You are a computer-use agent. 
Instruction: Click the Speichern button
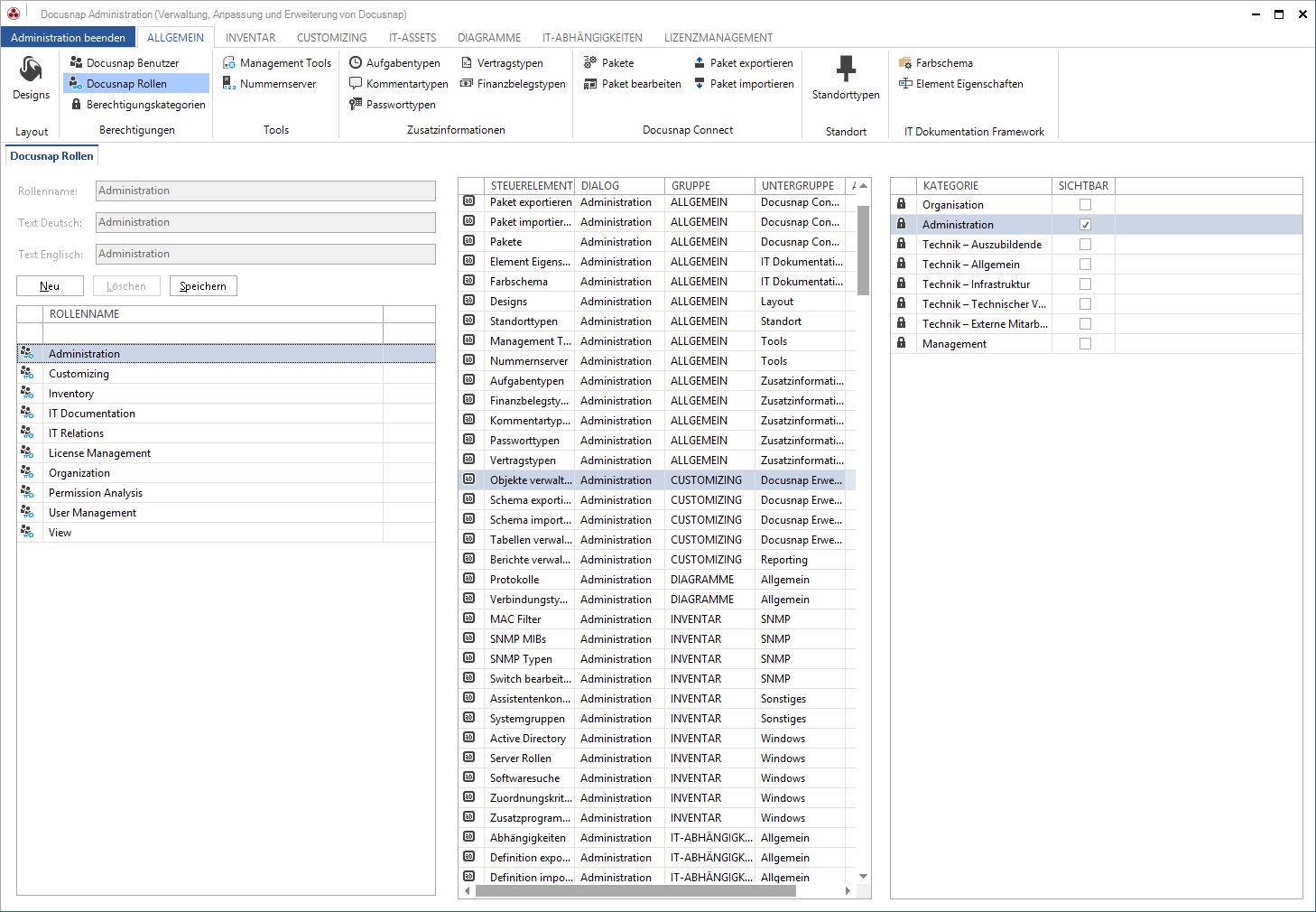pyautogui.click(x=203, y=286)
